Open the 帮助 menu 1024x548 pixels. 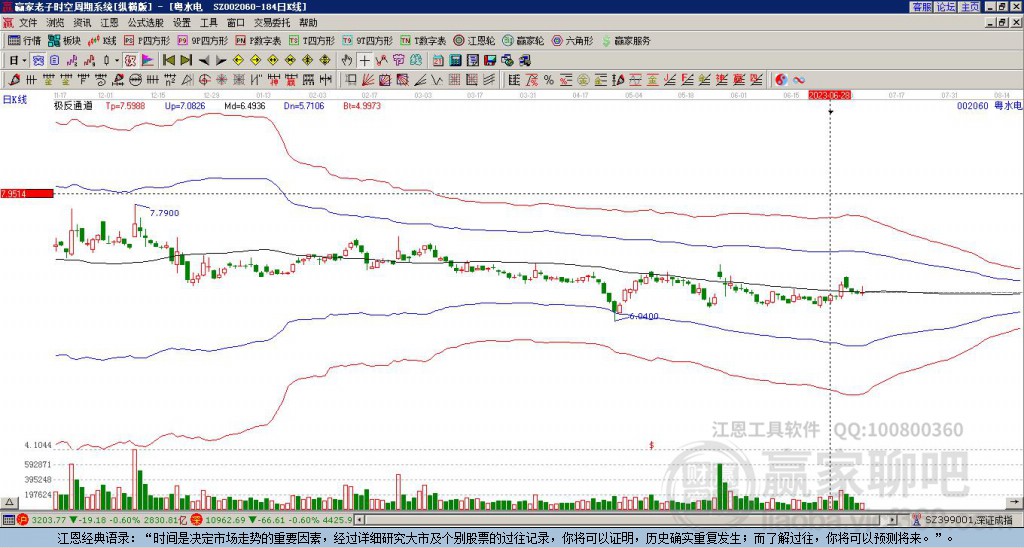pyautogui.click(x=308, y=23)
